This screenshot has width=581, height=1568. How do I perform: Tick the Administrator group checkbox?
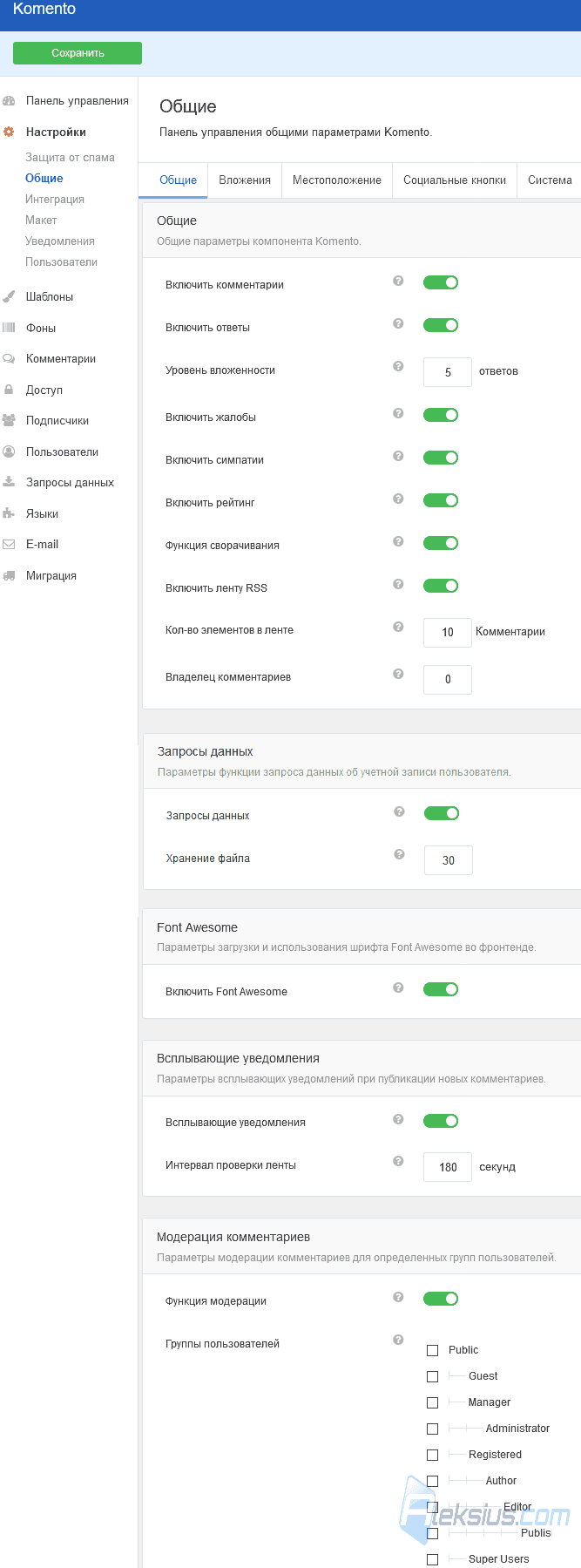(432, 1429)
